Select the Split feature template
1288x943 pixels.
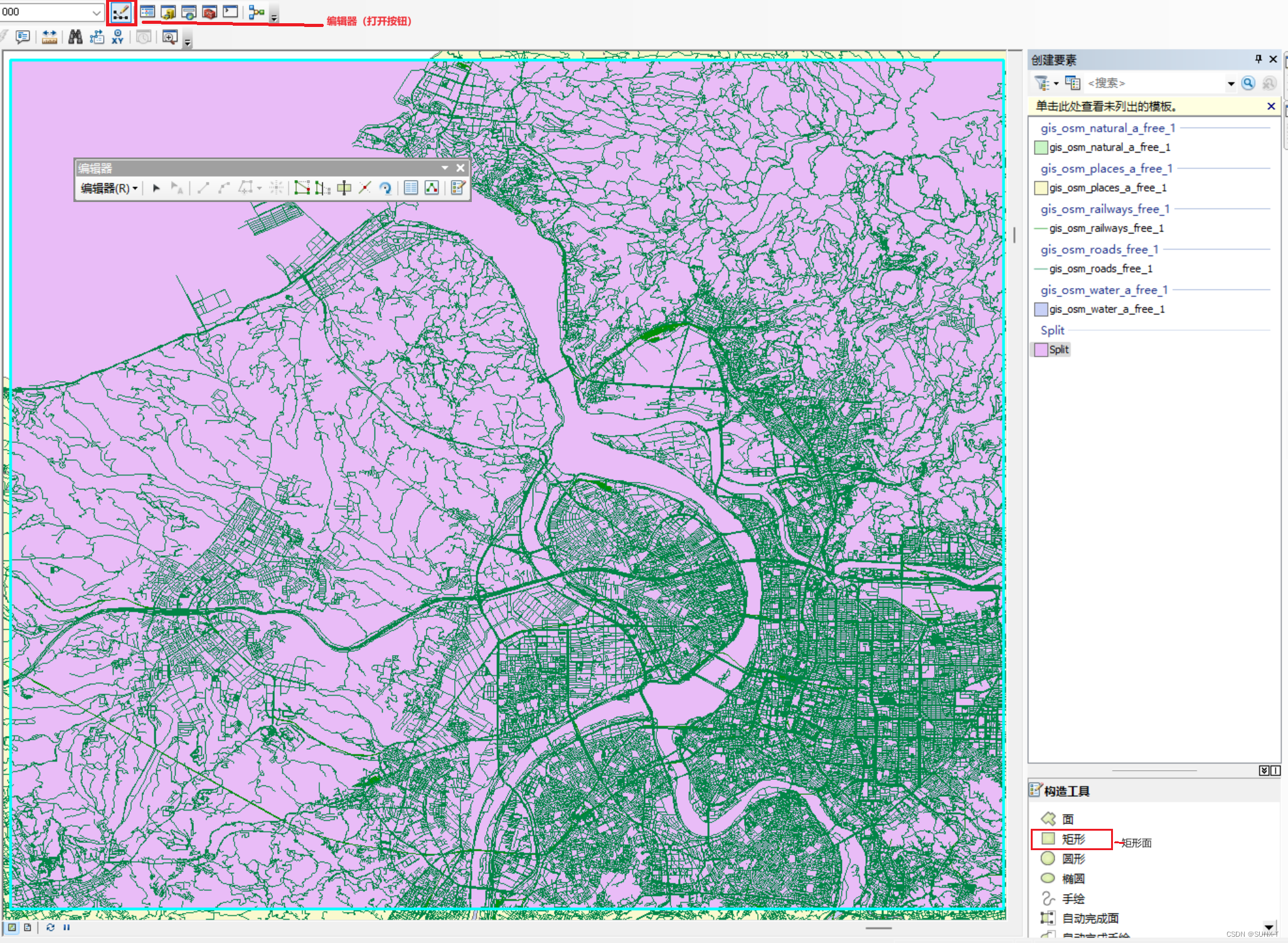click(x=1058, y=349)
